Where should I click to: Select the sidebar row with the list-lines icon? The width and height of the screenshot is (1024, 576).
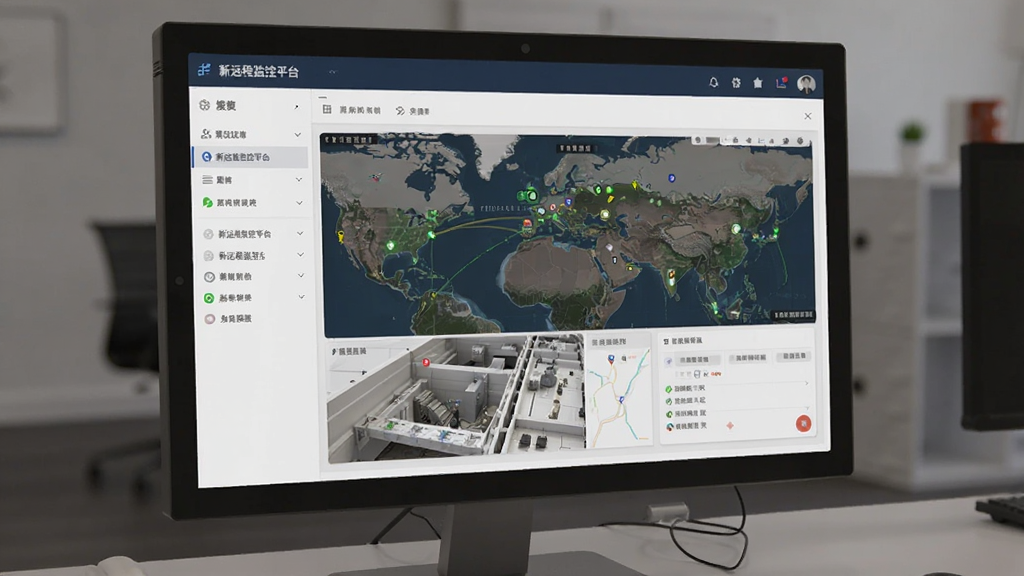coord(251,180)
